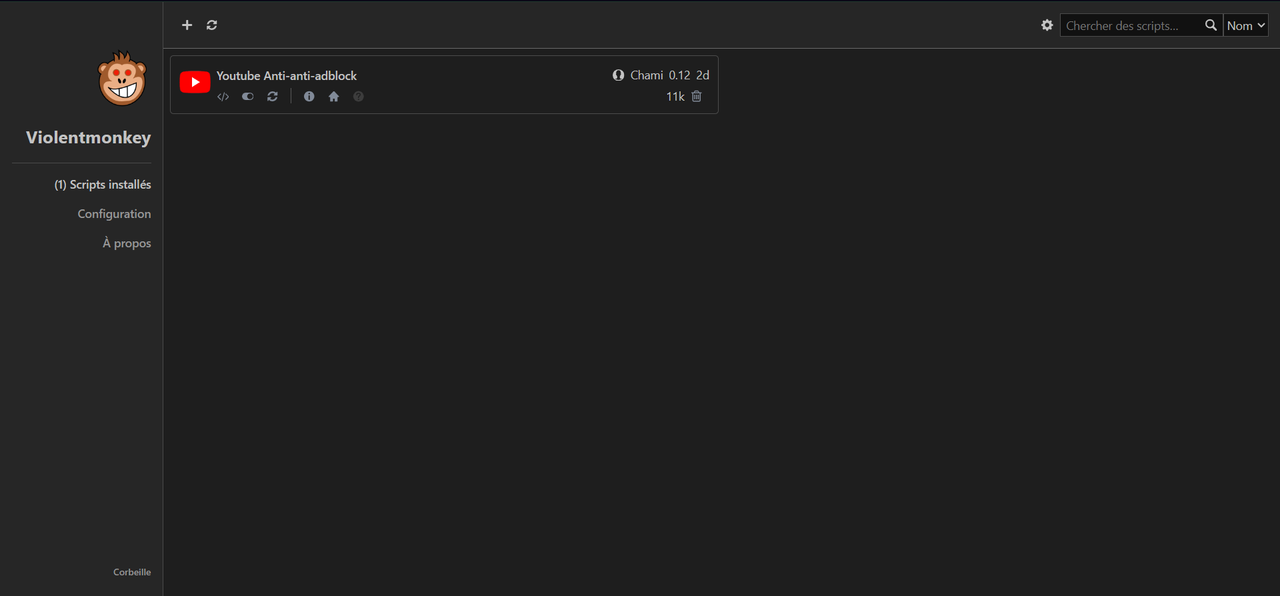
Task: Open the Corbeille trash link
Action: tap(132, 572)
